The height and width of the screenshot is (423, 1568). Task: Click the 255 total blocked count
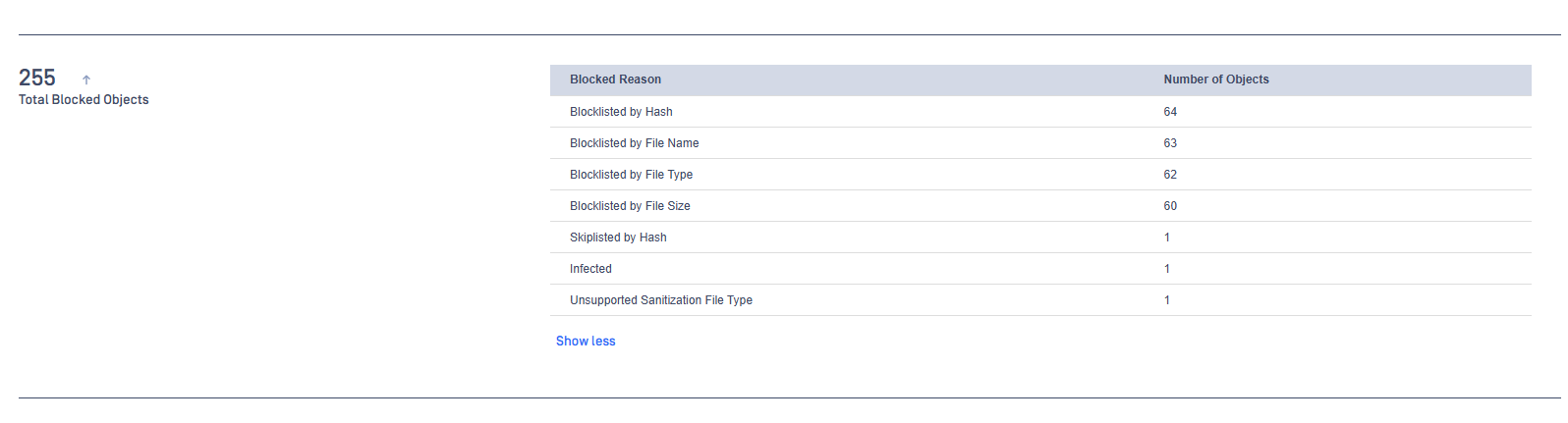point(37,78)
